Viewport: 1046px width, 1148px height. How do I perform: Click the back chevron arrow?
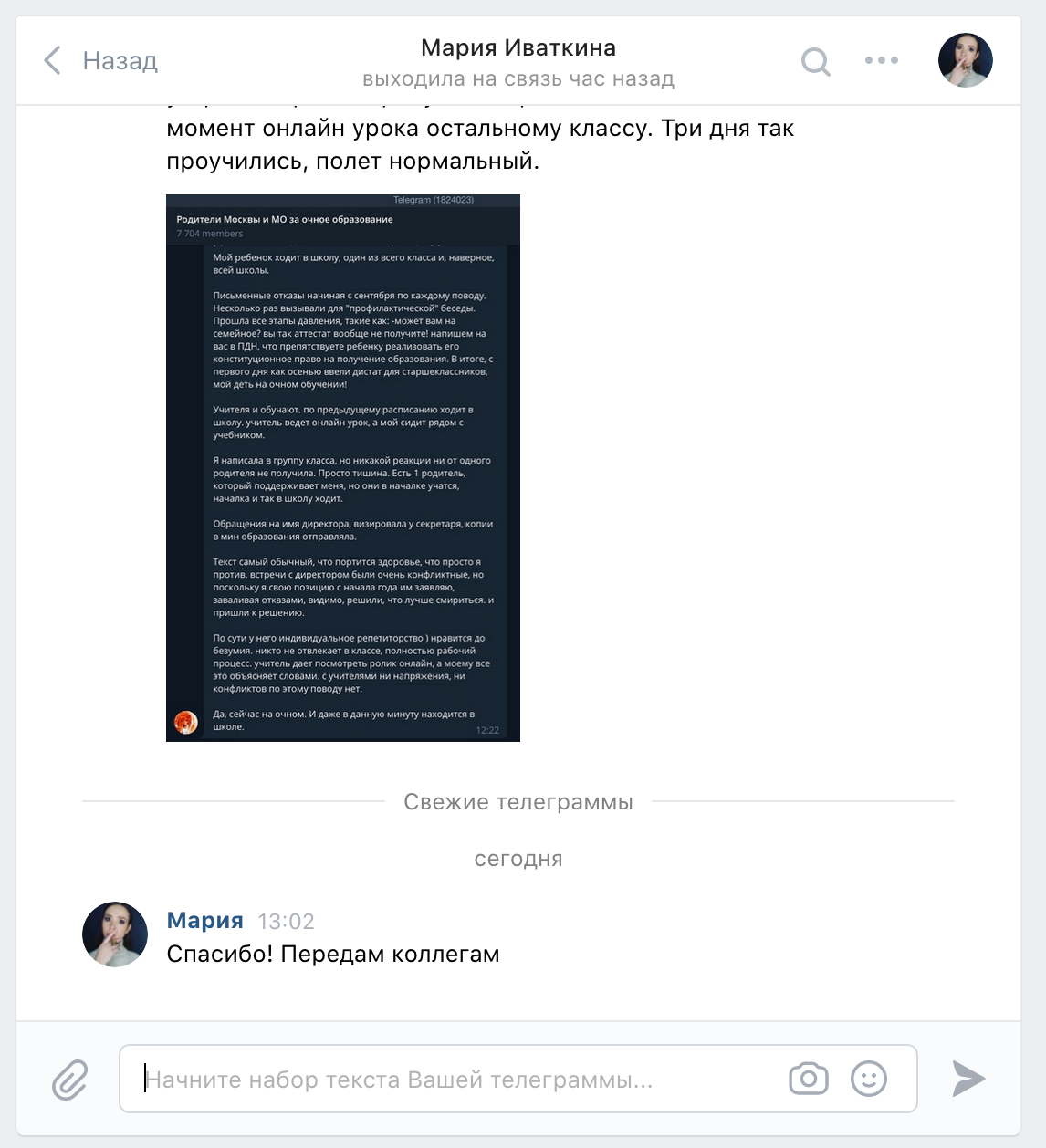(x=52, y=60)
